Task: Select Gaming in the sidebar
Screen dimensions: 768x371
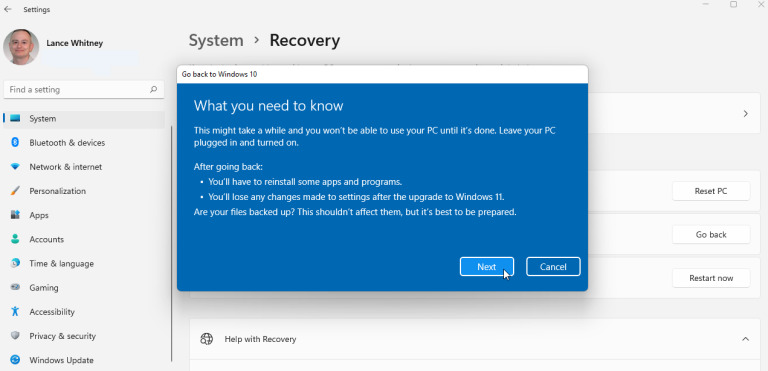Action: pos(84,287)
